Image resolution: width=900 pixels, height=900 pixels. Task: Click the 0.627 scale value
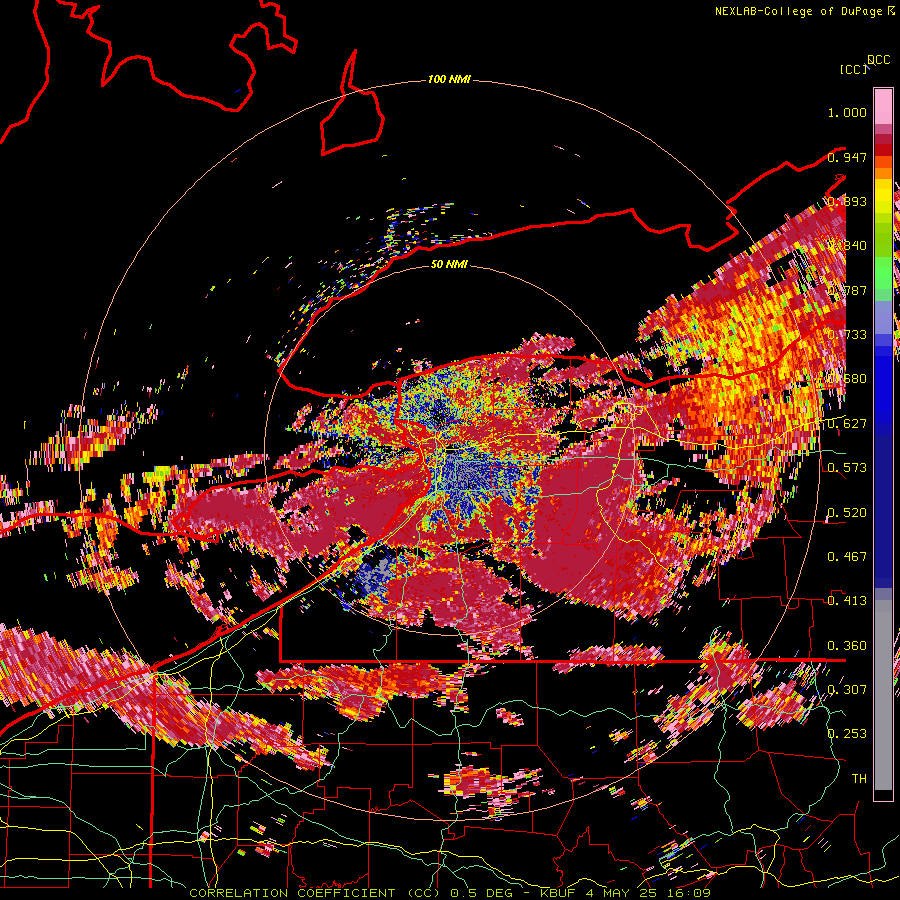tap(847, 423)
